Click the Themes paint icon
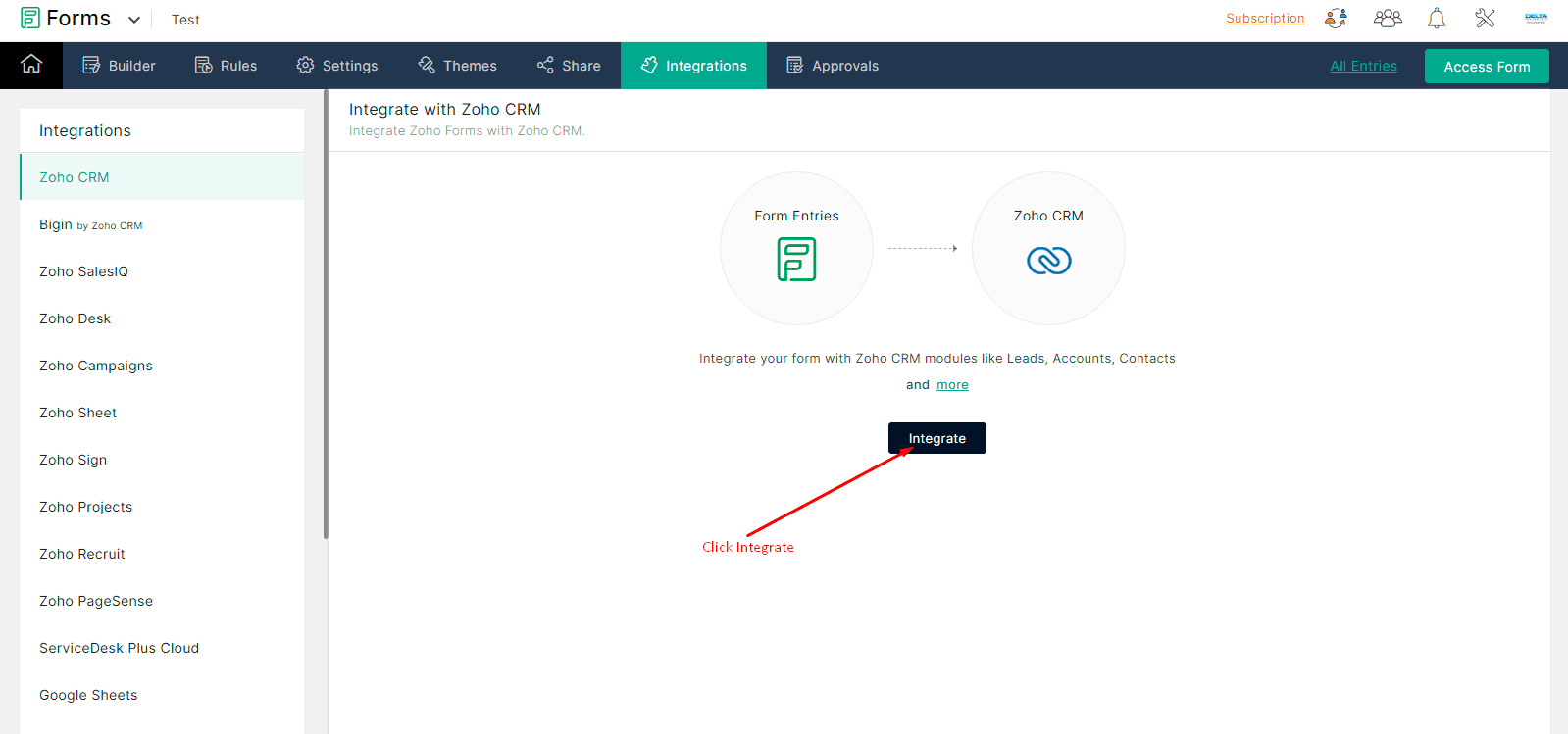Image resolution: width=1568 pixels, height=734 pixels. (427, 65)
